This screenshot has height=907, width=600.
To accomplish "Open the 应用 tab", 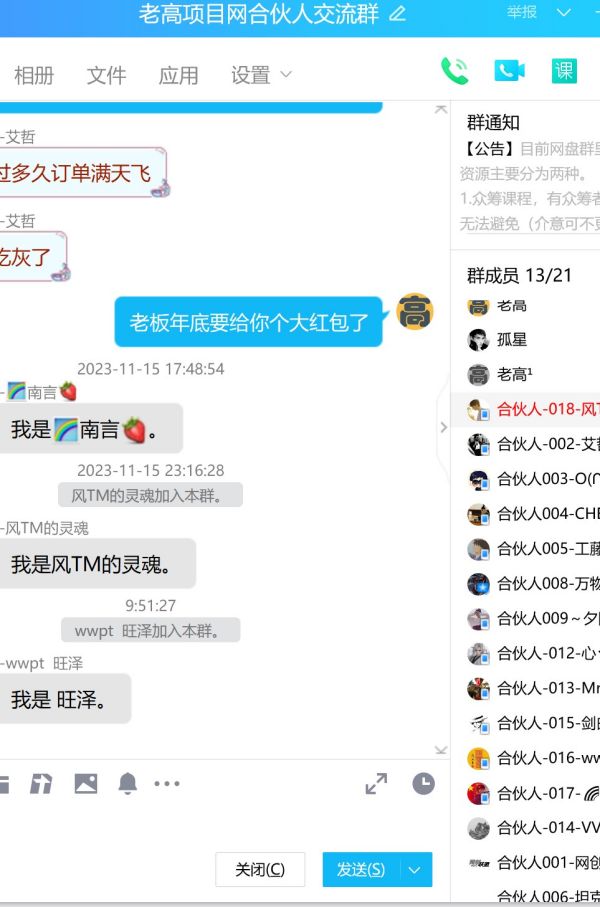I will 179,75.
